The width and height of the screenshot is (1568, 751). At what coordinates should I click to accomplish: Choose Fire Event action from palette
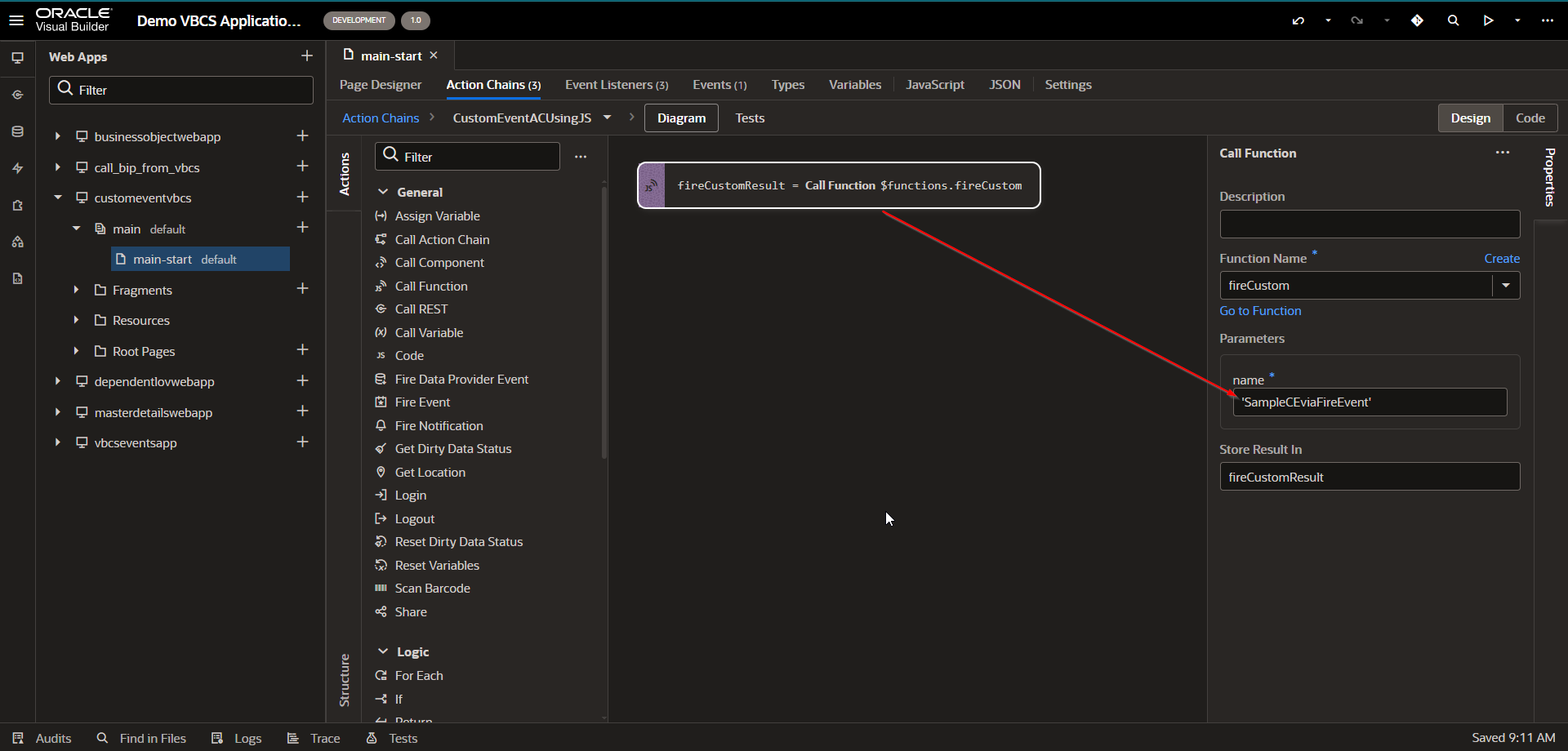422,402
